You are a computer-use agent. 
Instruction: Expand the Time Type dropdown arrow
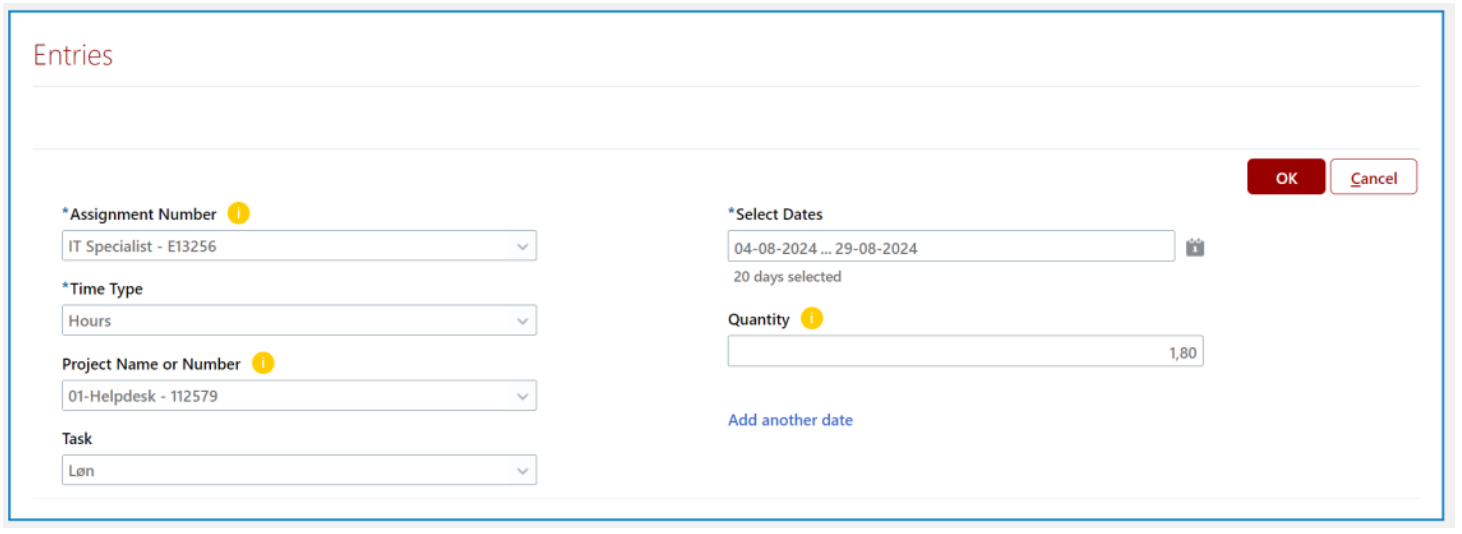click(x=522, y=321)
